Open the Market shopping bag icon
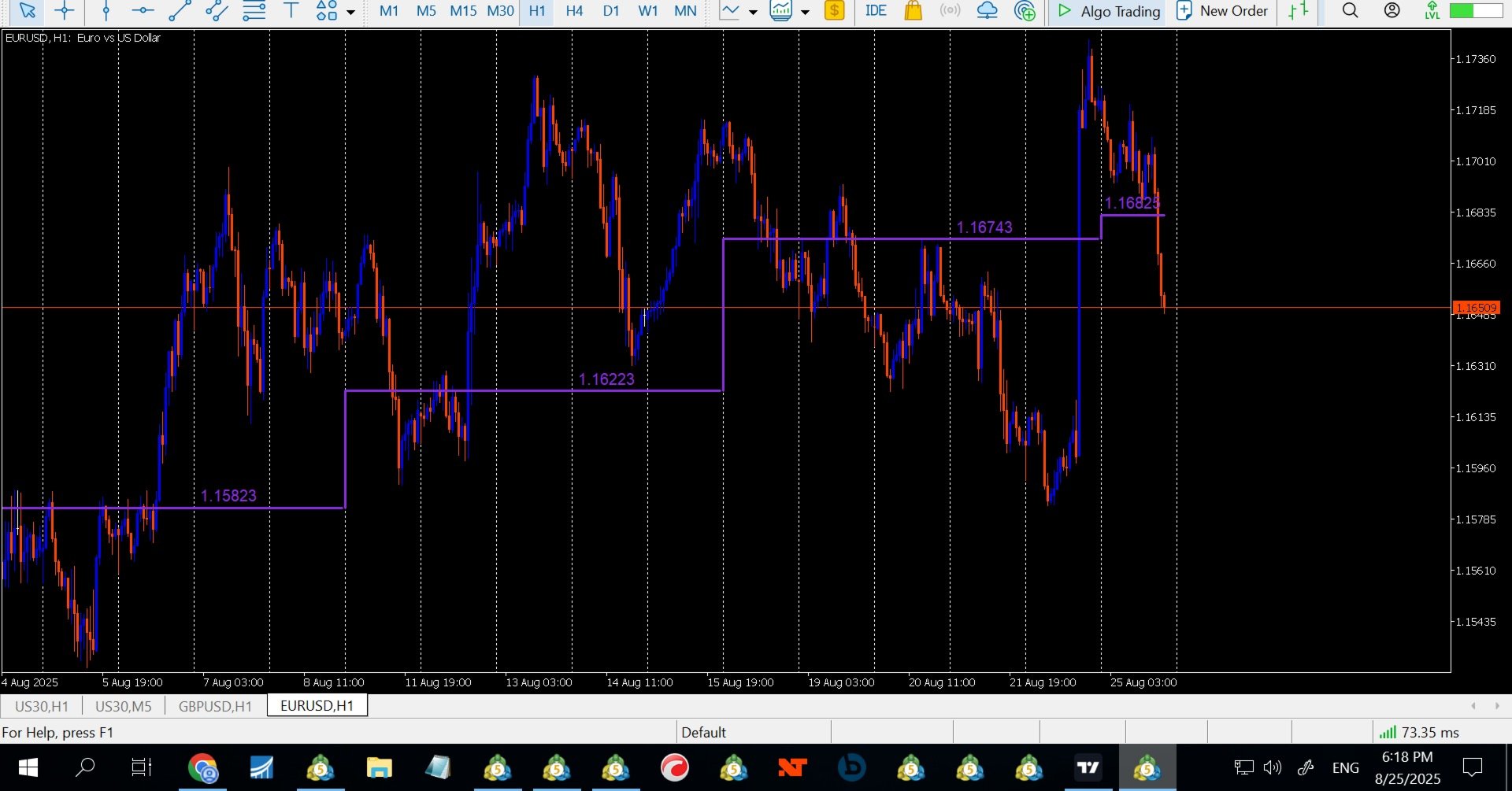1512x791 pixels. [913, 11]
